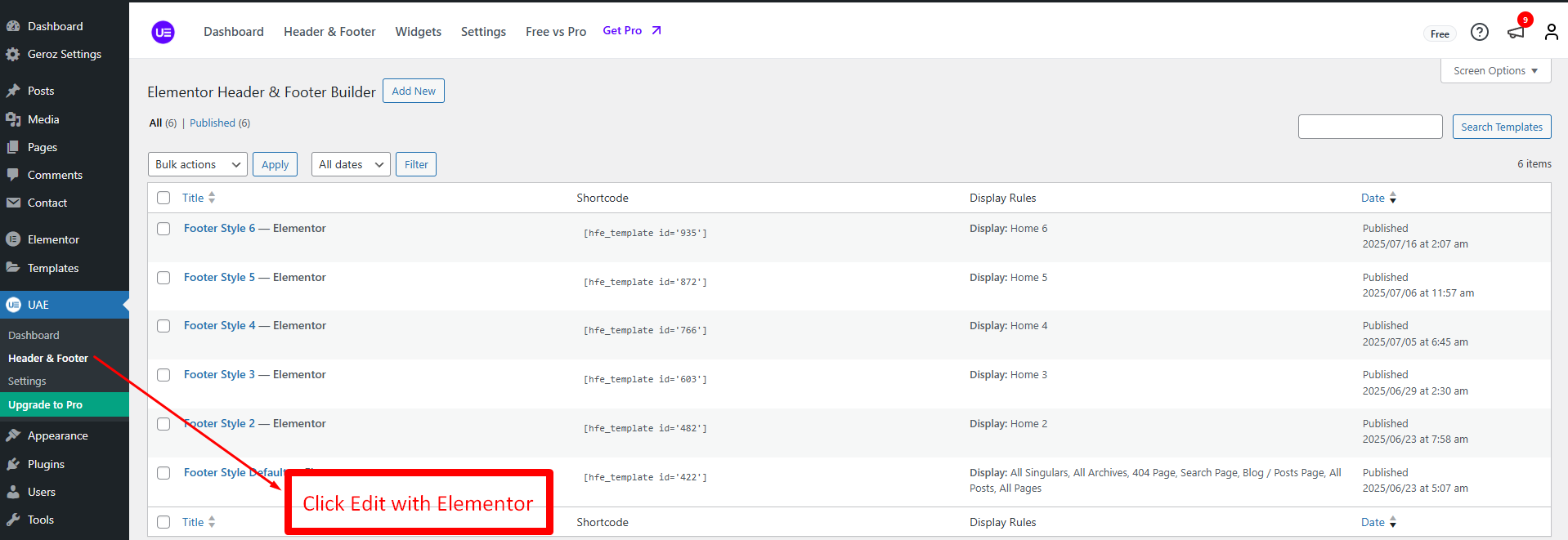The image size is (1568, 540).
Task: Select the Footer Style 4 row checkbox
Action: click(x=164, y=326)
